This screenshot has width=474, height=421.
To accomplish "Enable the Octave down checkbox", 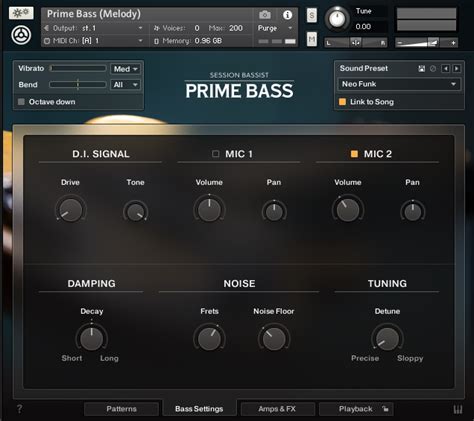I will [21, 102].
